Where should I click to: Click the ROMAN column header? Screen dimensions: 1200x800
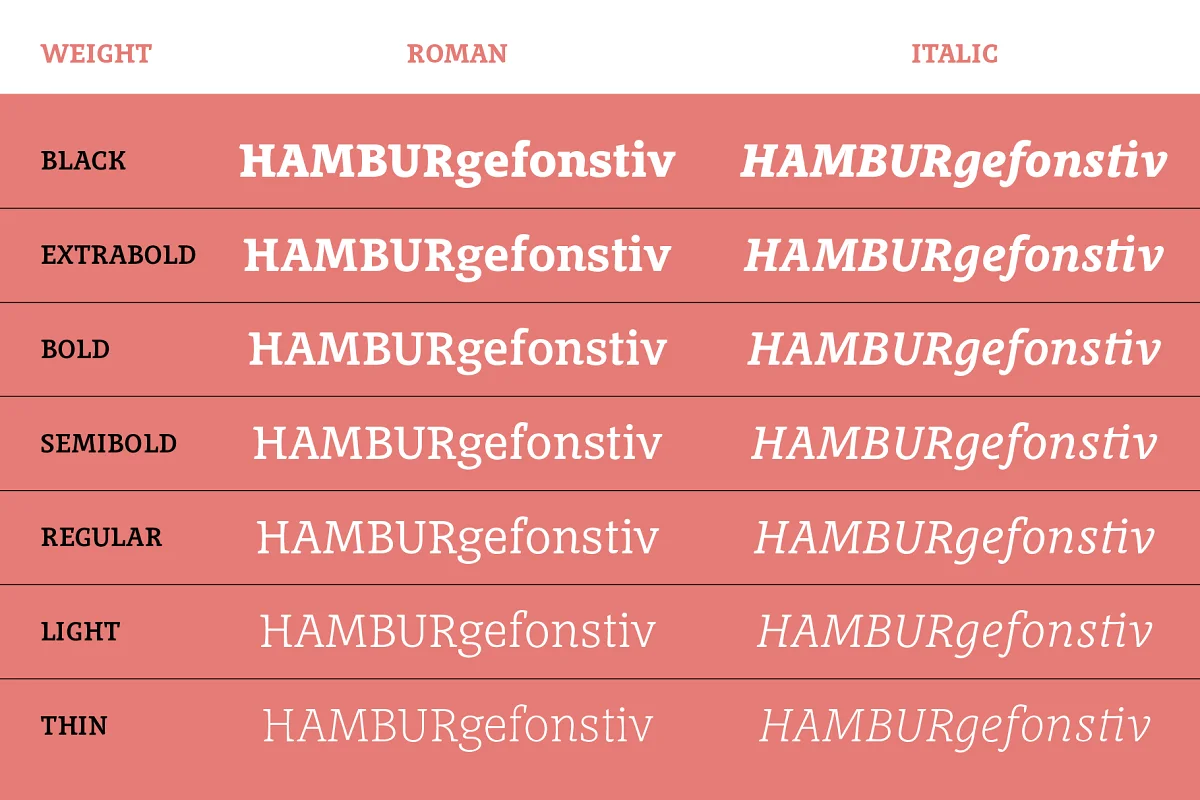click(457, 54)
